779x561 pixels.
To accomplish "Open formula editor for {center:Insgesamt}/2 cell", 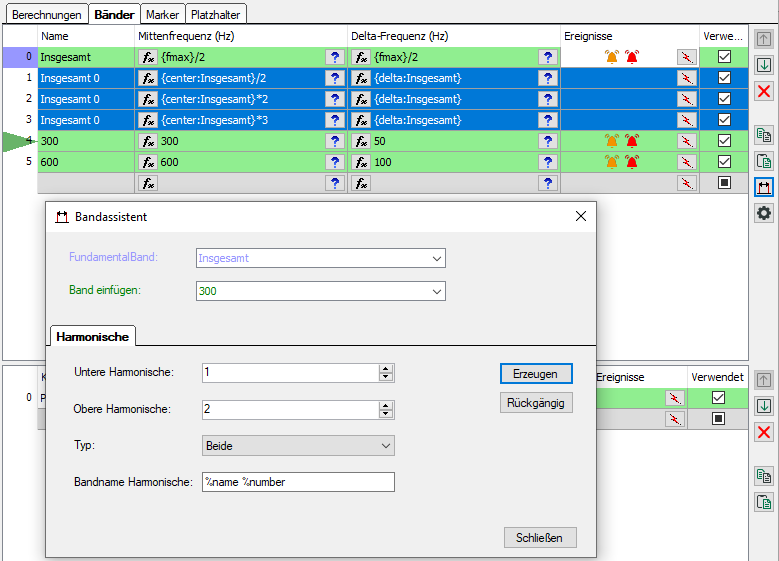I will pos(148,78).
